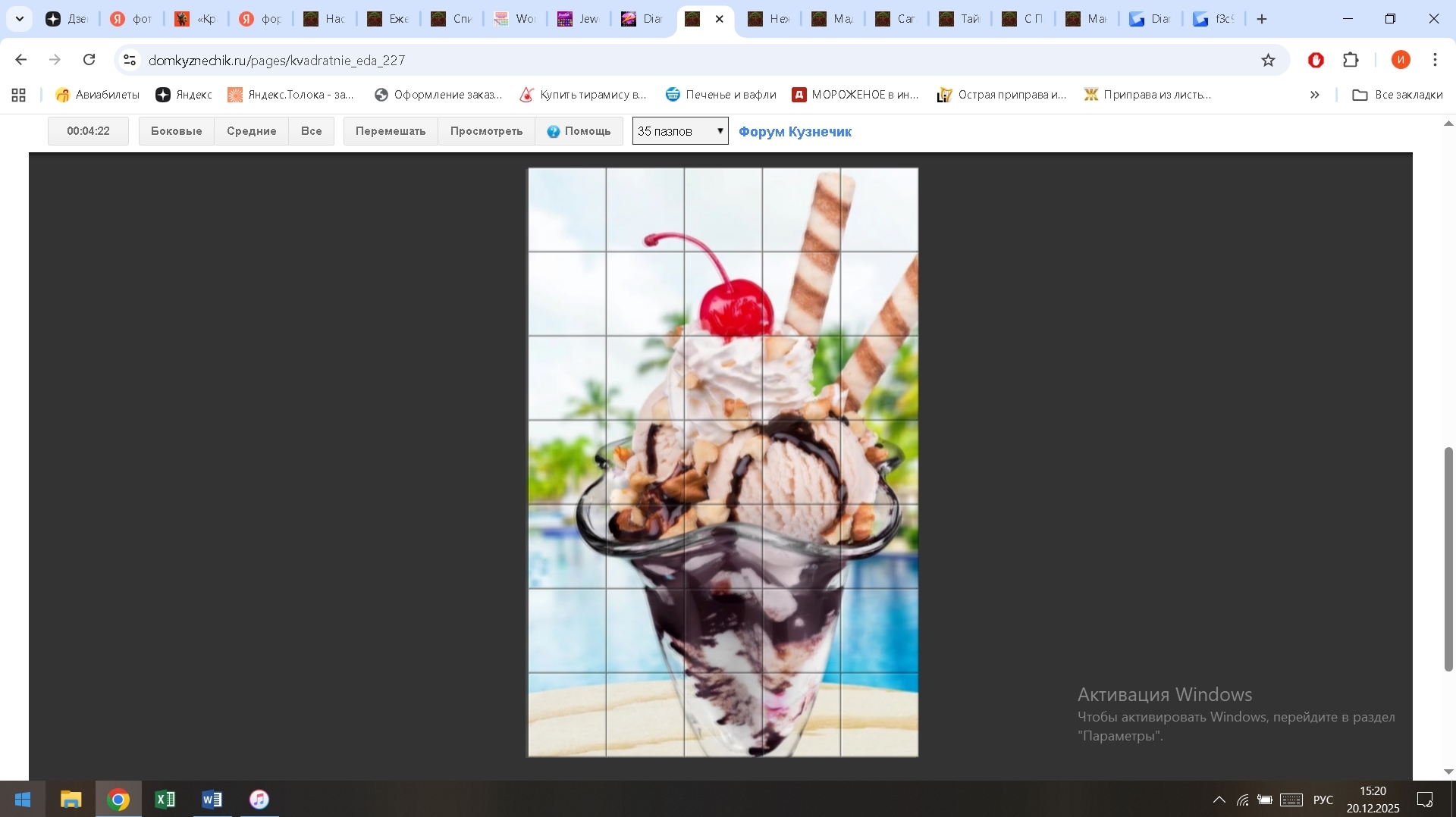The image size is (1456, 817).
Task: Open the red shield extension icon
Action: pos(1316,60)
